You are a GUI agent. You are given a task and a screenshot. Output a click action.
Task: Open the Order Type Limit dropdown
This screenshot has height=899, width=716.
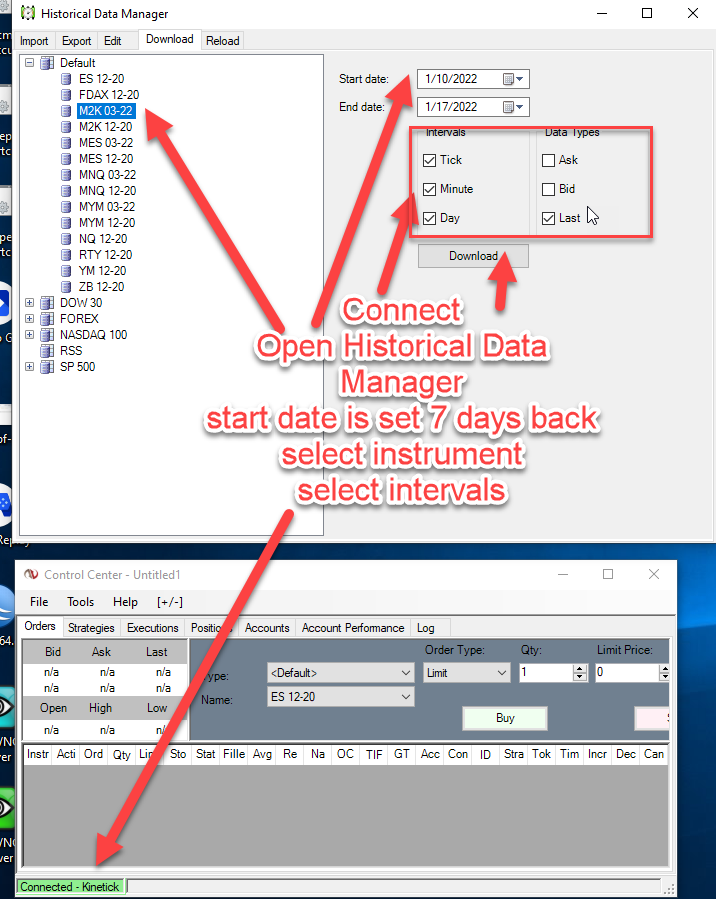[502, 673]
